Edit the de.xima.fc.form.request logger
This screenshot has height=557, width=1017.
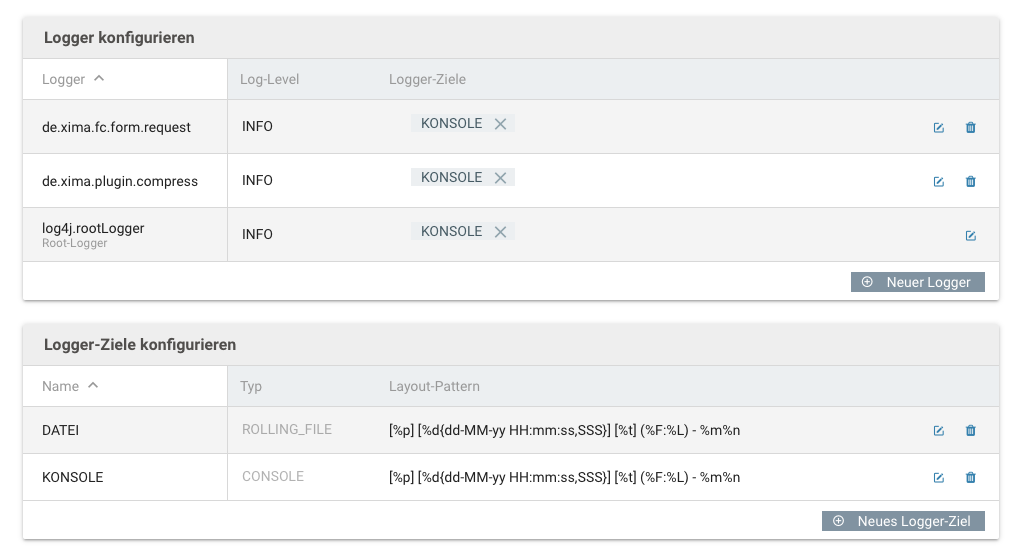(939, 128)
